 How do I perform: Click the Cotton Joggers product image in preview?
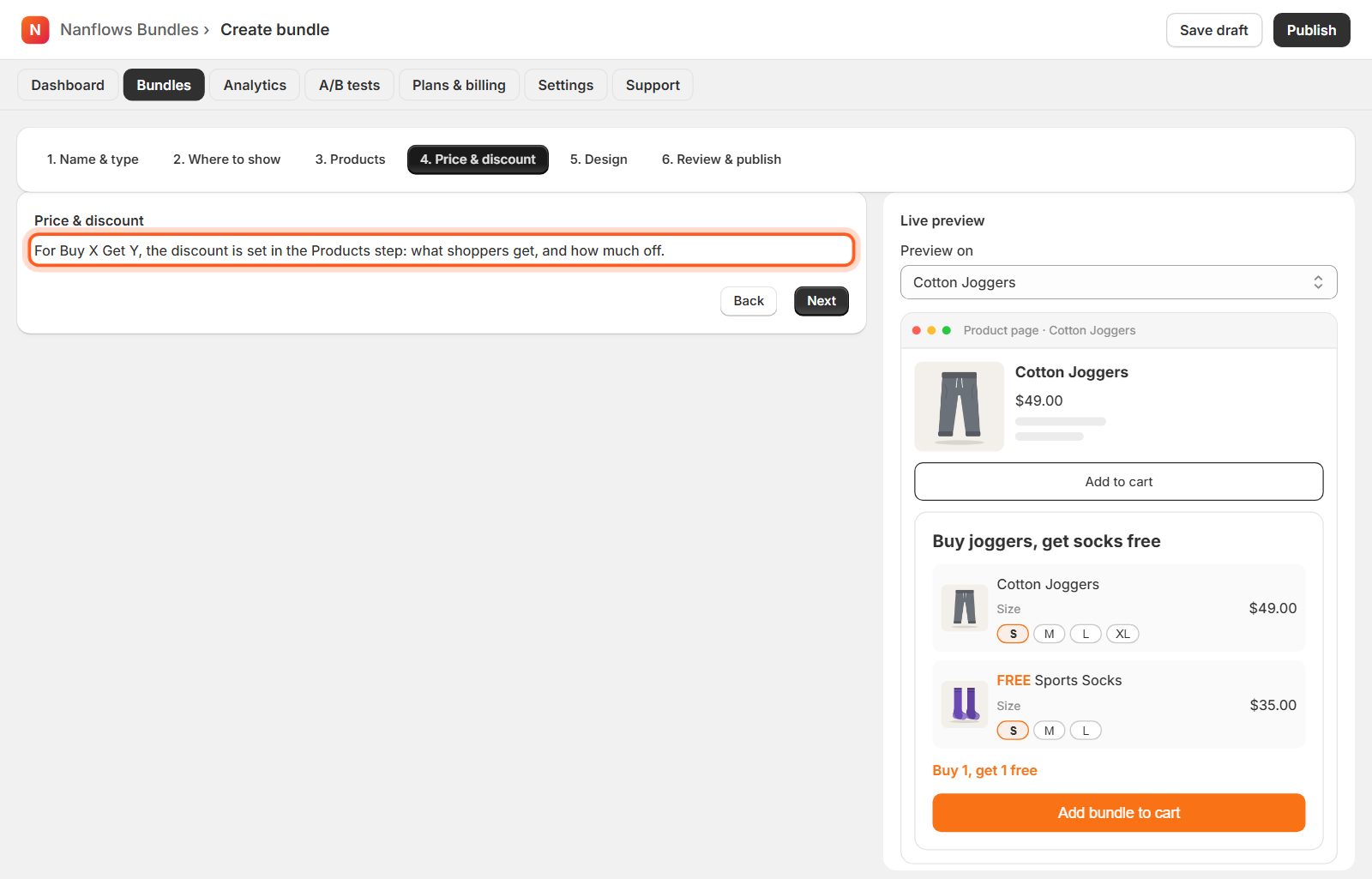click(x=959, y=406)
